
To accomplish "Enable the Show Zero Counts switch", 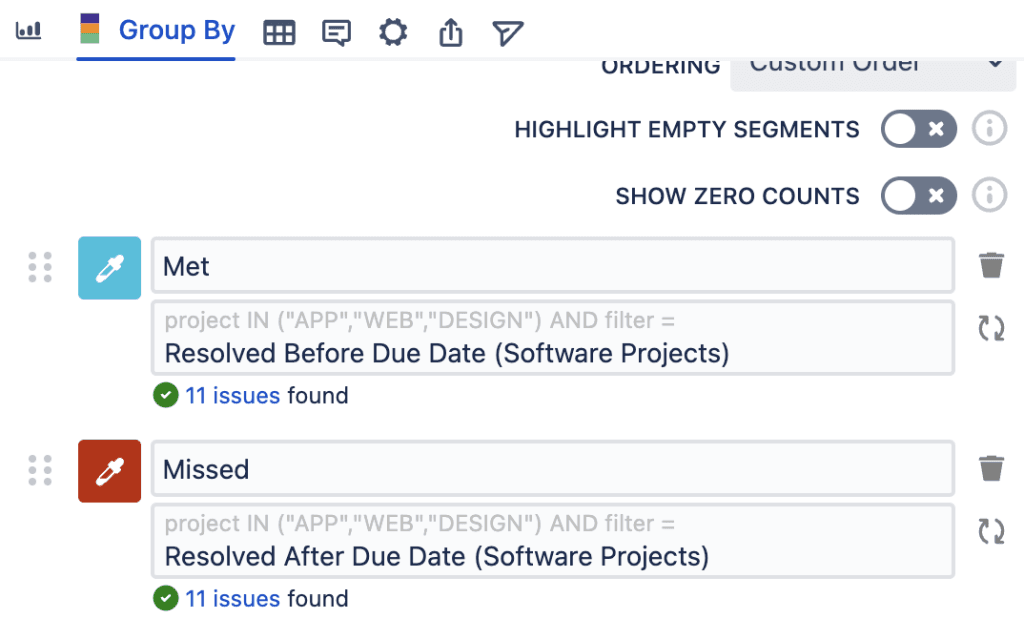I will click(x=918, y=196).
